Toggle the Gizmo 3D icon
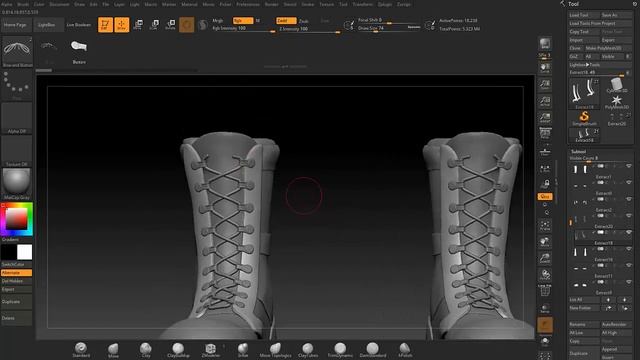Viewport: 640px width, 360px height. coord(187,24)
